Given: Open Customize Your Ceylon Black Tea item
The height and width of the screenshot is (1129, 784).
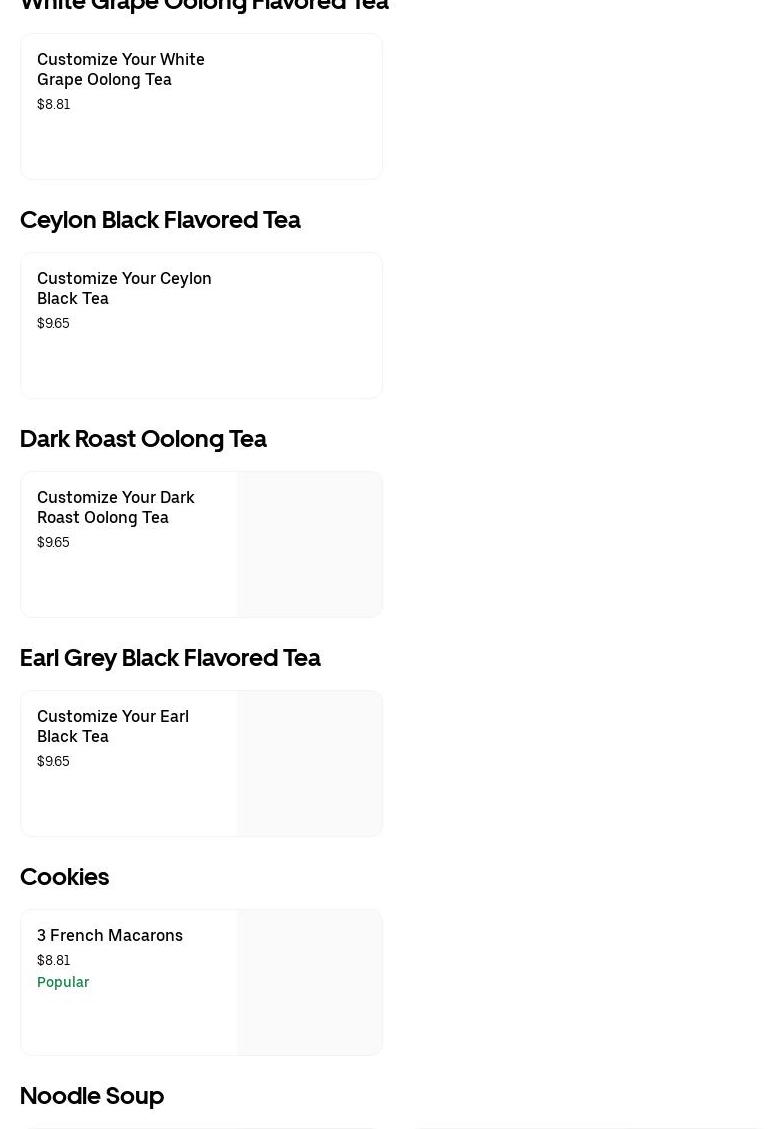Looking at the screenshot, I should (x=124, y=288).
